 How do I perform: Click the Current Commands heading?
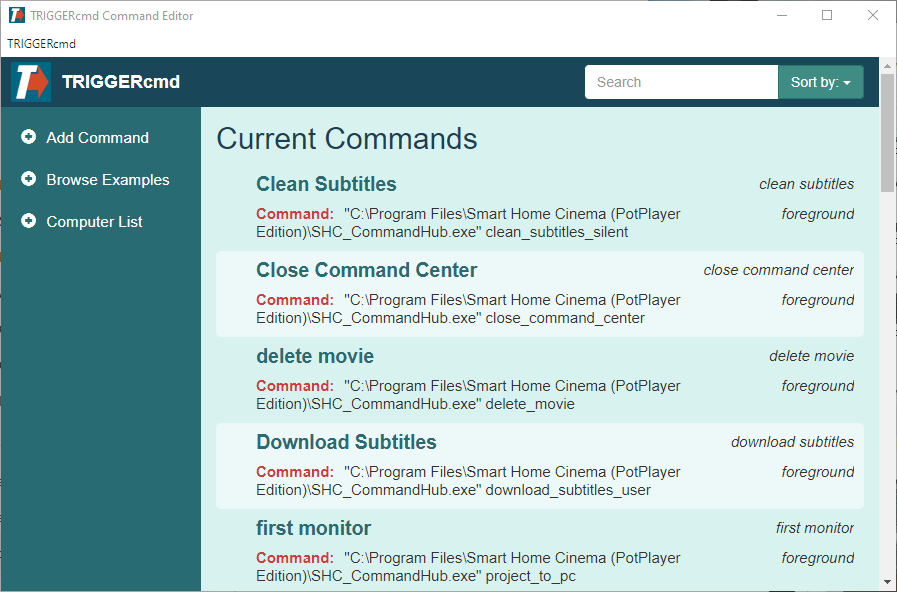coord(347,138)
